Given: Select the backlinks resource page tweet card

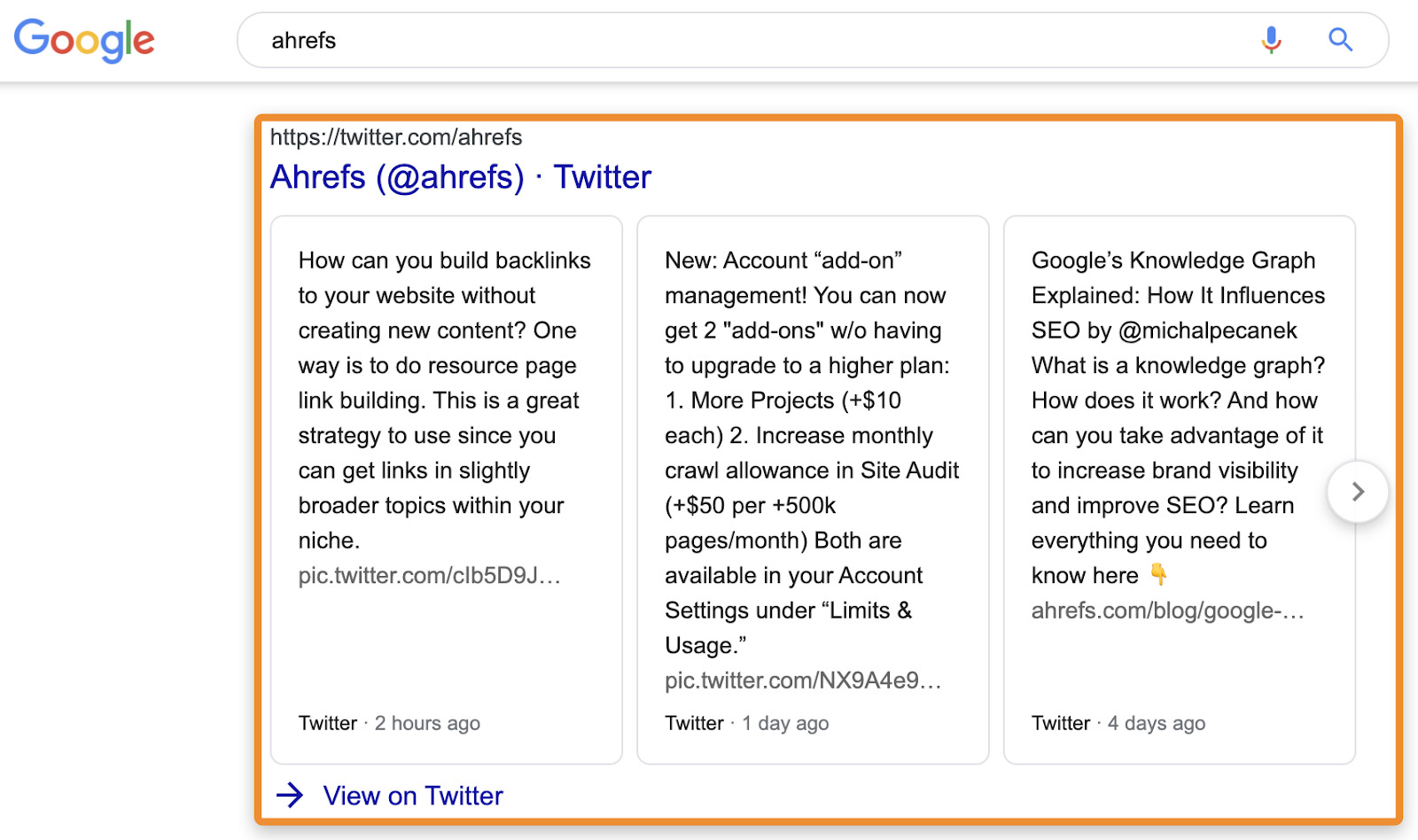Looking at the screenshot, I should pos(446,488).
